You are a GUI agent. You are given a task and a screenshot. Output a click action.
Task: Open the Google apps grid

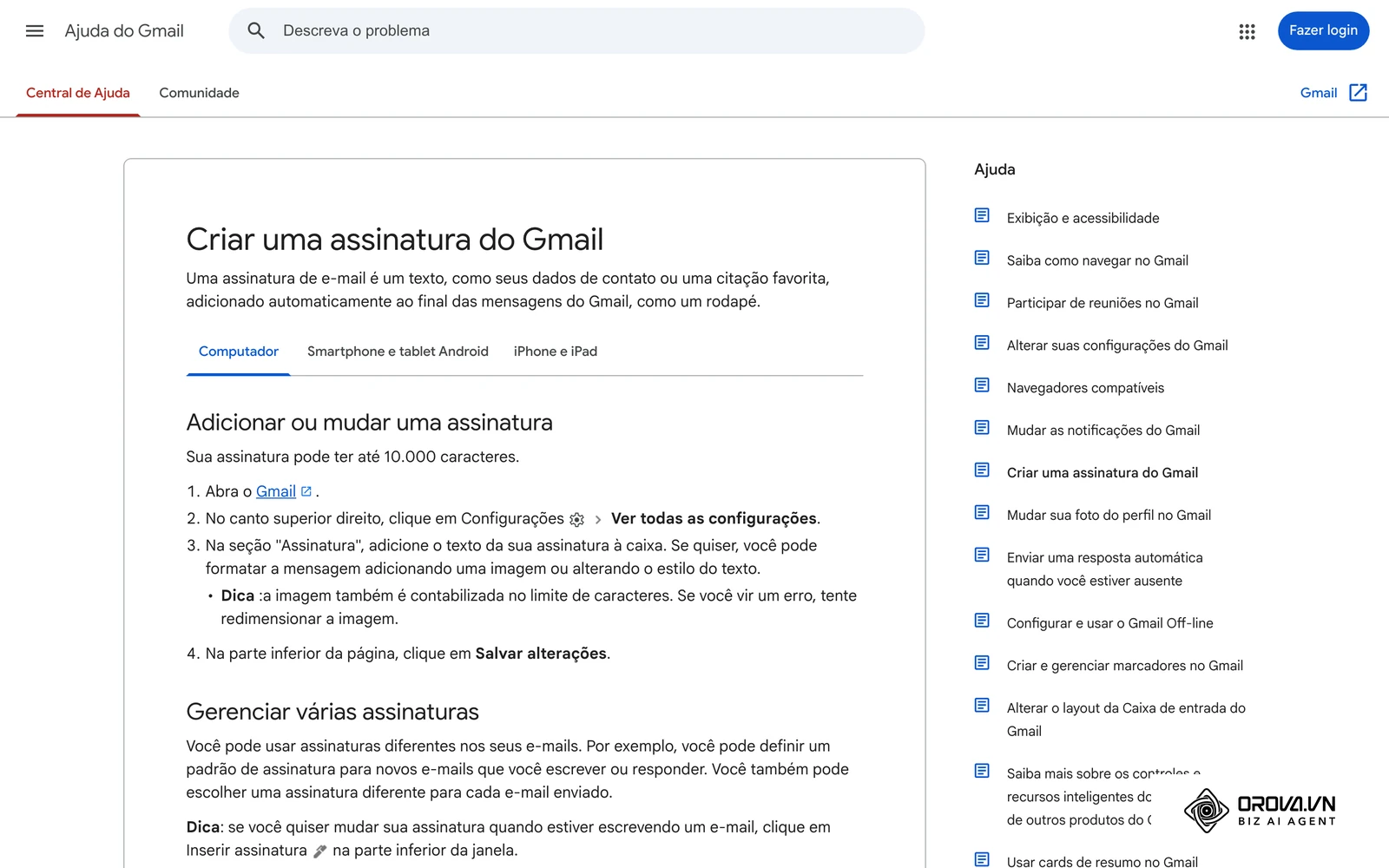(x=1247, y=31)
